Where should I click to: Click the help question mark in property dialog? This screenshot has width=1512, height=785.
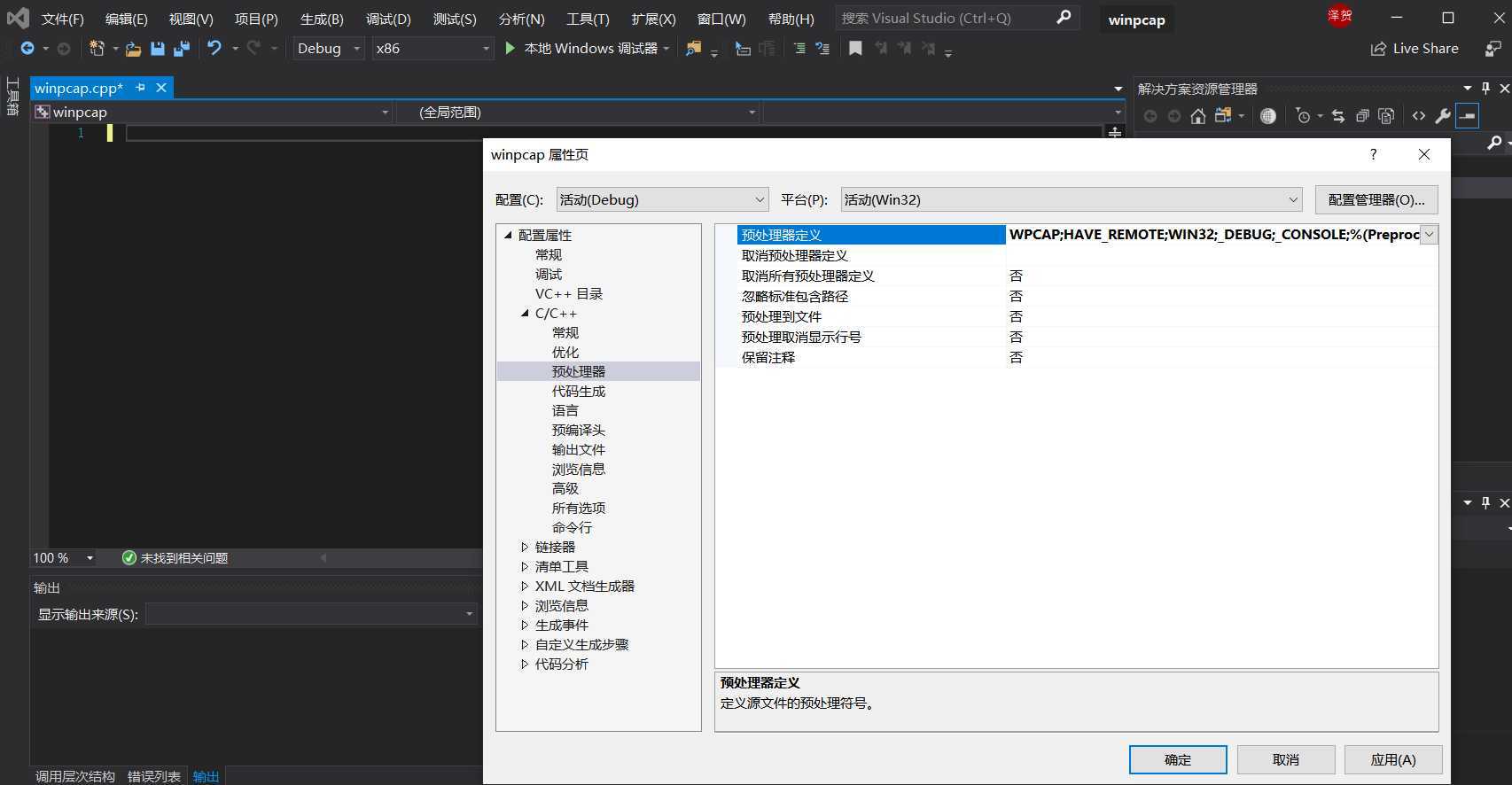[1373, 154]
